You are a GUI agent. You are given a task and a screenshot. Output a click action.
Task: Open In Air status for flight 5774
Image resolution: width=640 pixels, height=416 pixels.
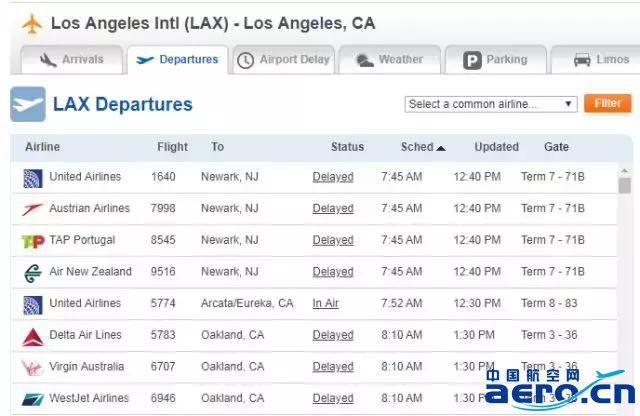click(x=325, y=303)
